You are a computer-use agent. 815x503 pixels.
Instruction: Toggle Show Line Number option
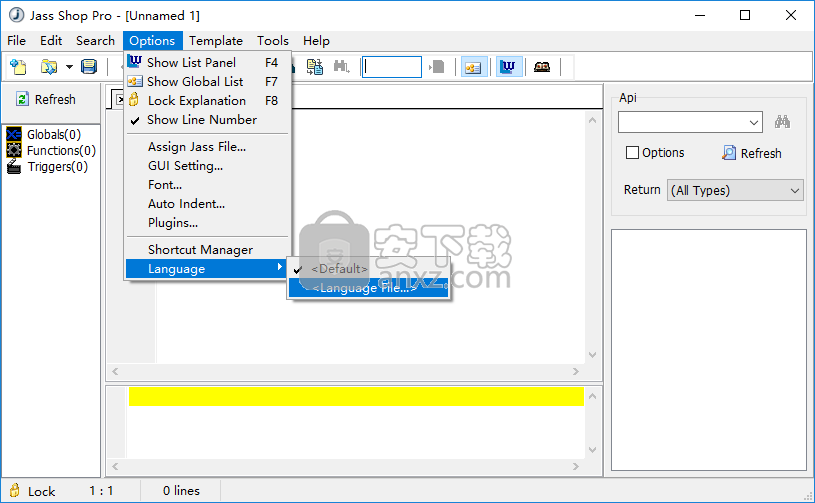click(207, 120)
